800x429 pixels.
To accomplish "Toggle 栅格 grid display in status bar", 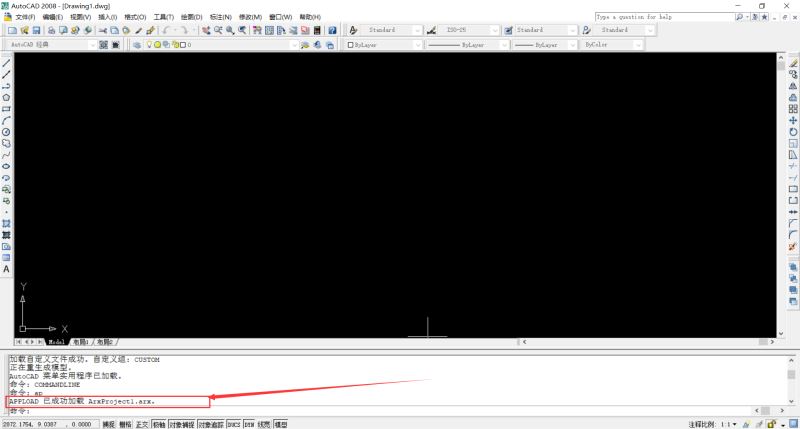I will [x=126, y=424].
